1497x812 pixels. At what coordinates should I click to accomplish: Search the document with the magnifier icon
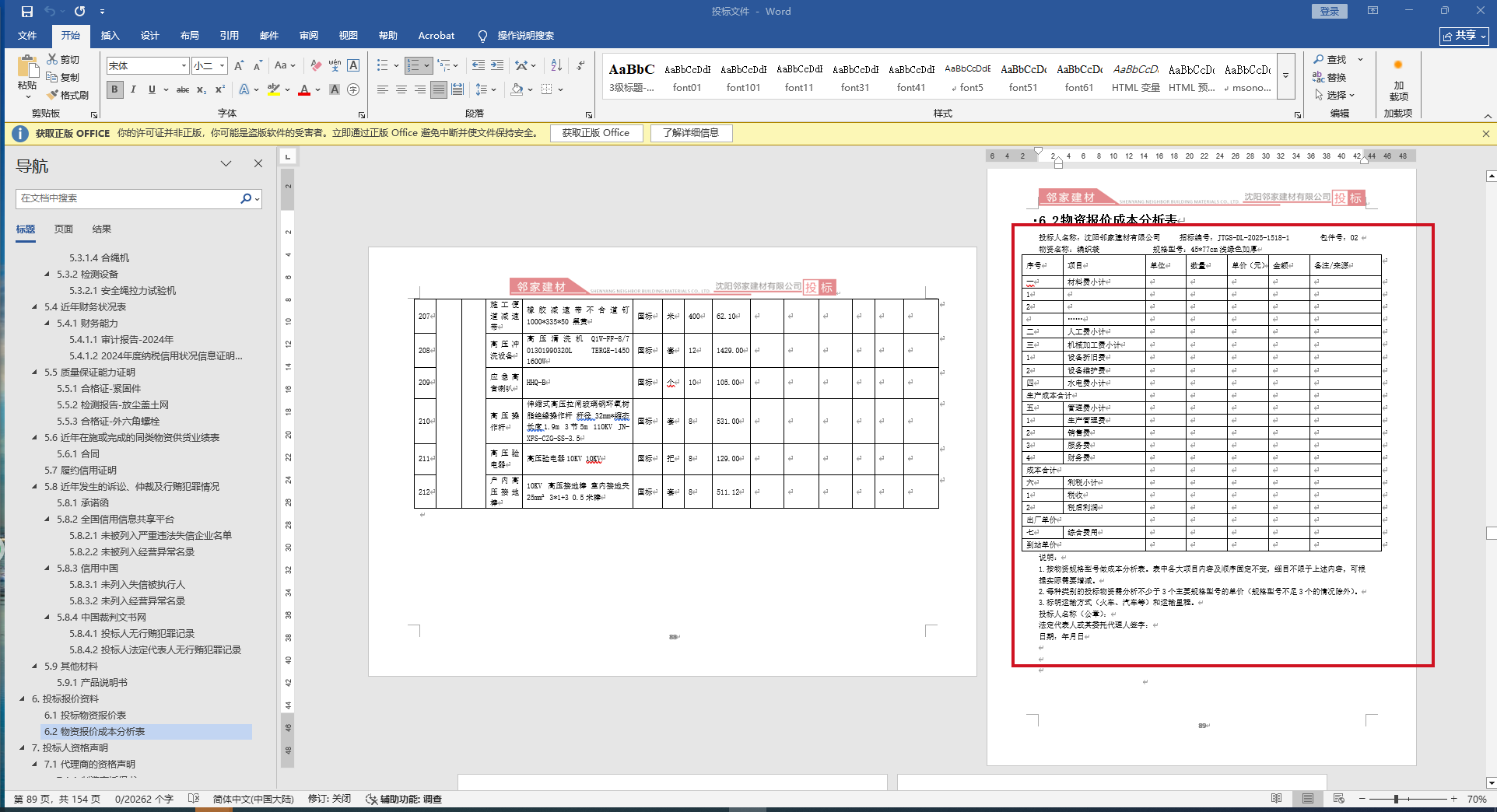coord(246,198)
